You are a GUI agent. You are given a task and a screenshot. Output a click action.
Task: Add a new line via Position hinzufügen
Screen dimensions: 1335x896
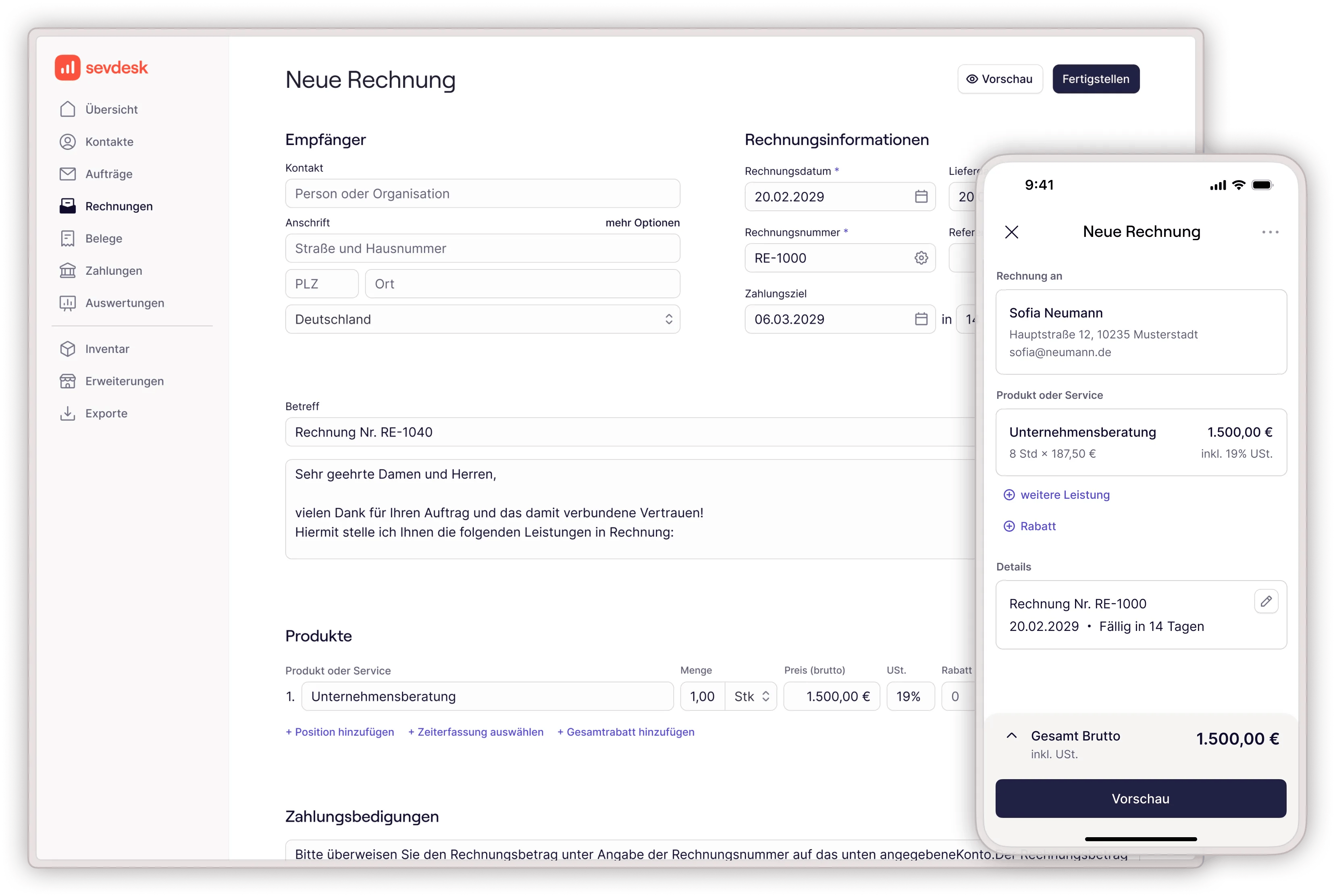(340, 732)
